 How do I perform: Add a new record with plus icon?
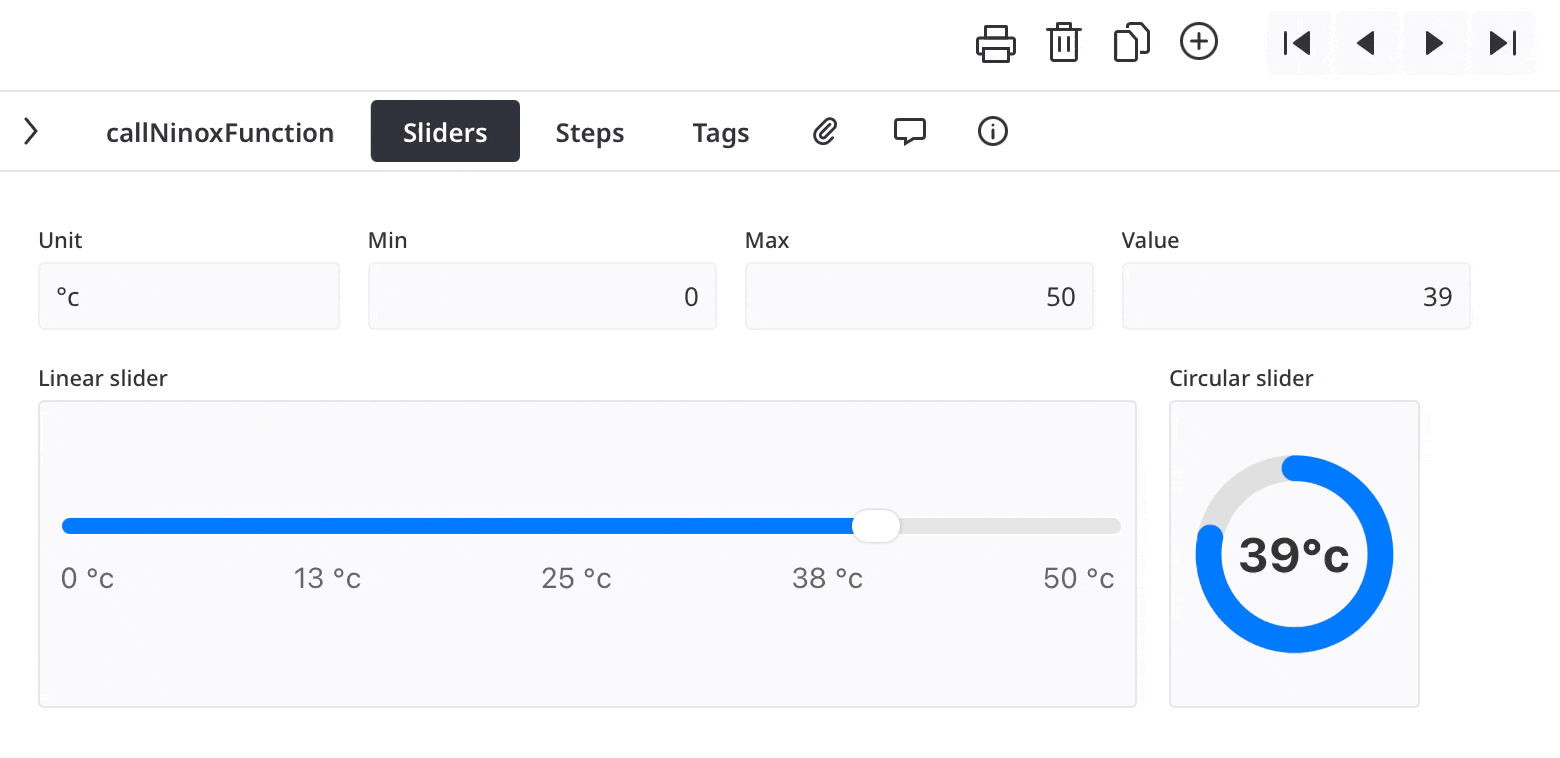(1199, 42)
